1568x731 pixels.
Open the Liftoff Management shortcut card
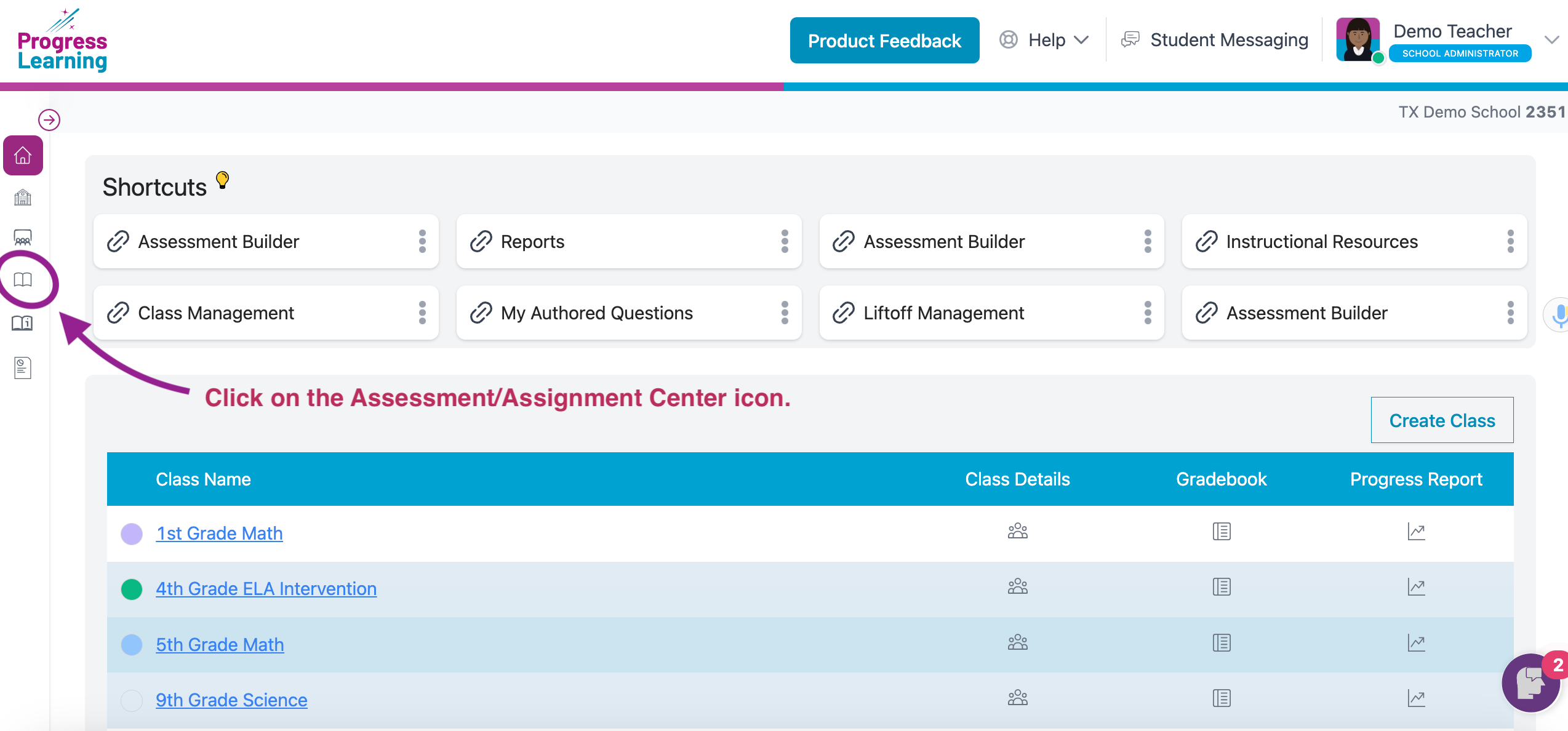[x=991, y=313]
